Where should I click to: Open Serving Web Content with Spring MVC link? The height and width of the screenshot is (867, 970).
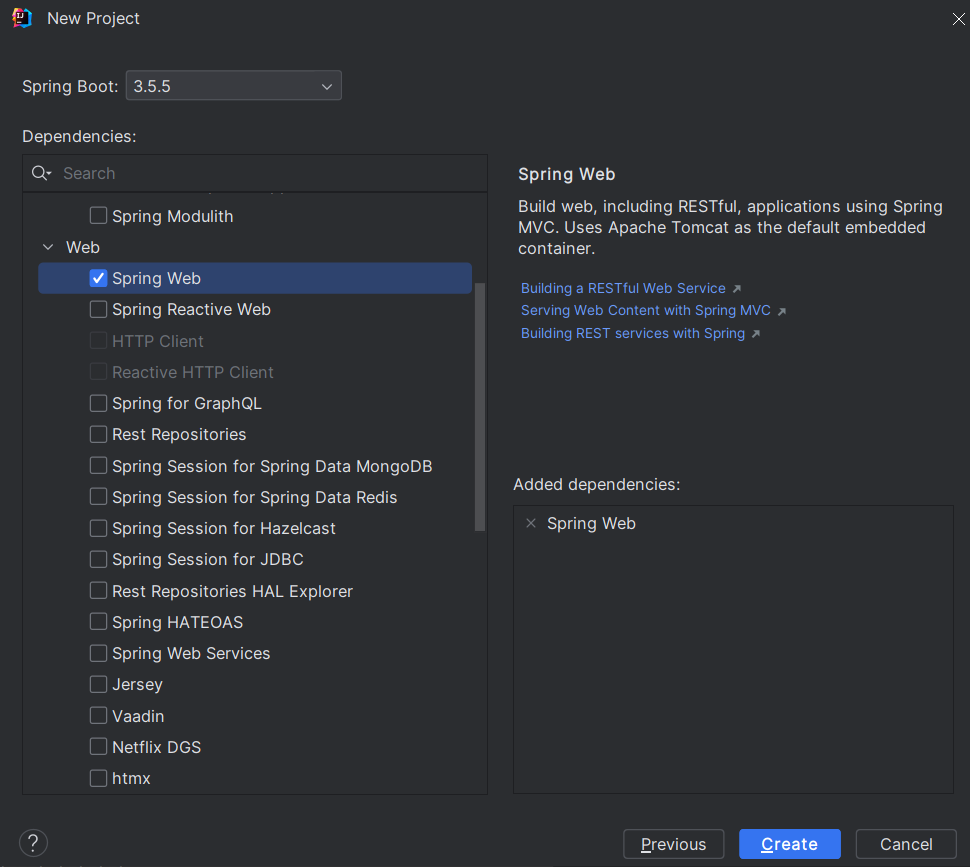[646, 310]
